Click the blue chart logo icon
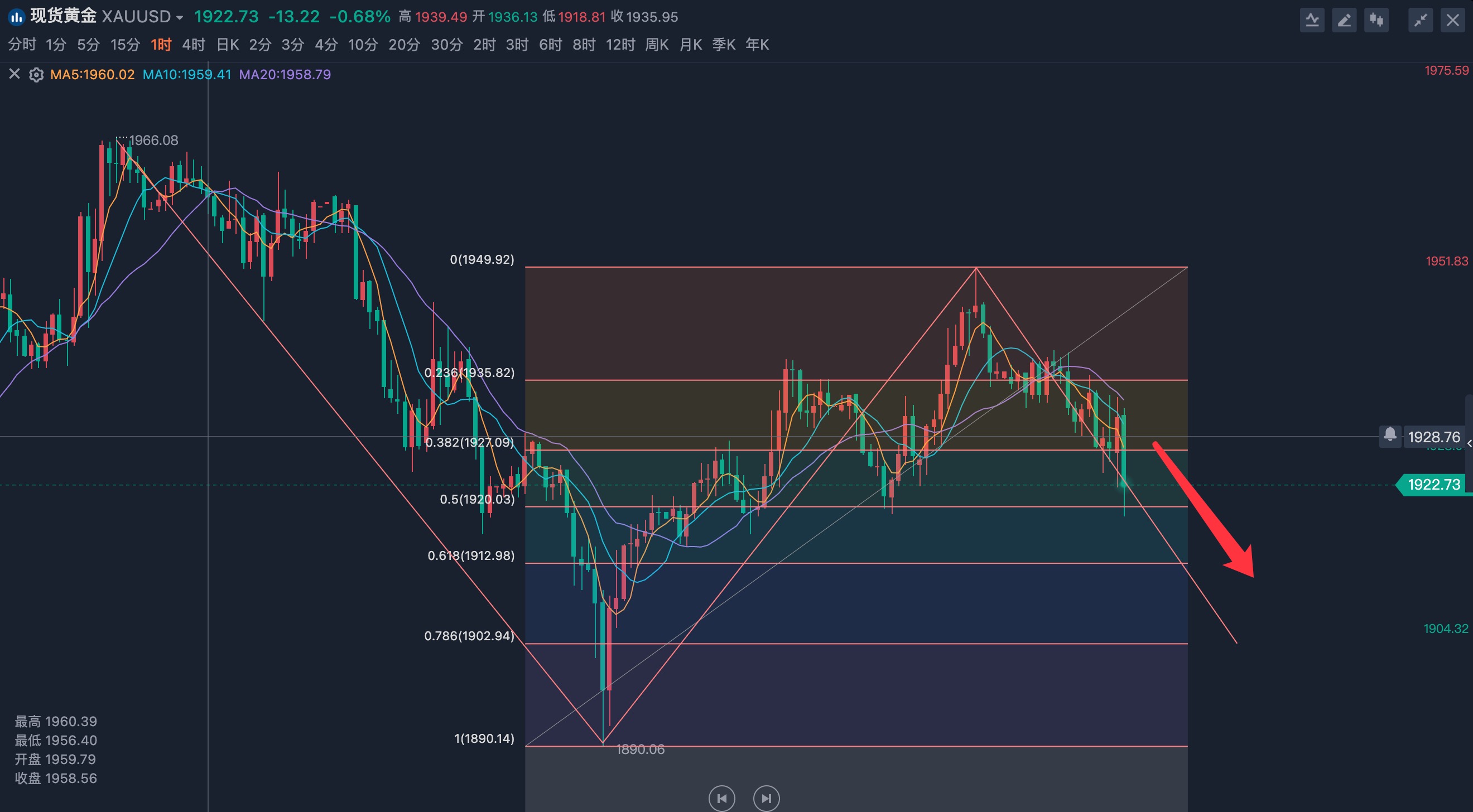This screenshot has height=812, width=1473. coord(17,17)
